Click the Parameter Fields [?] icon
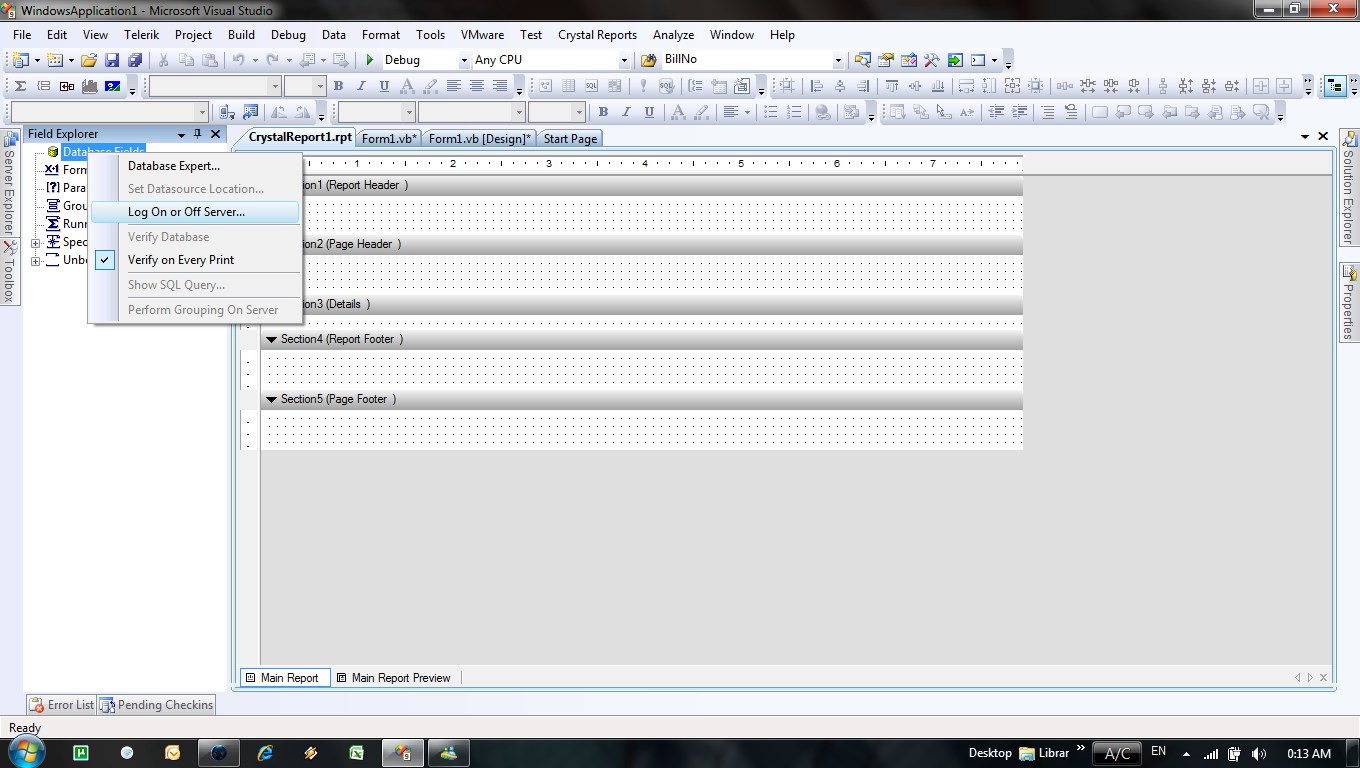This screenshot has width=1360, height=768. [x=53, y=188]
